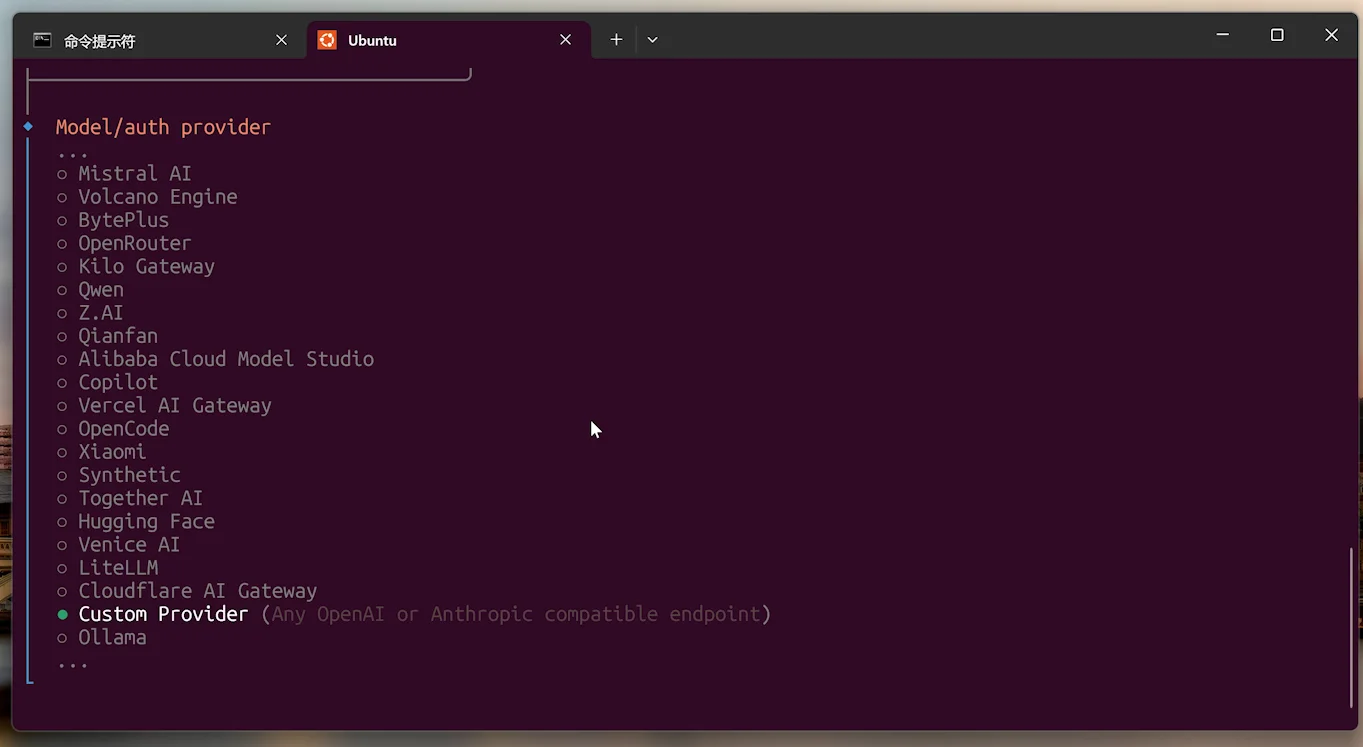Switch to the 命令提示符 tab
The image size is (1363, 747).
click(x=160, y=40)
